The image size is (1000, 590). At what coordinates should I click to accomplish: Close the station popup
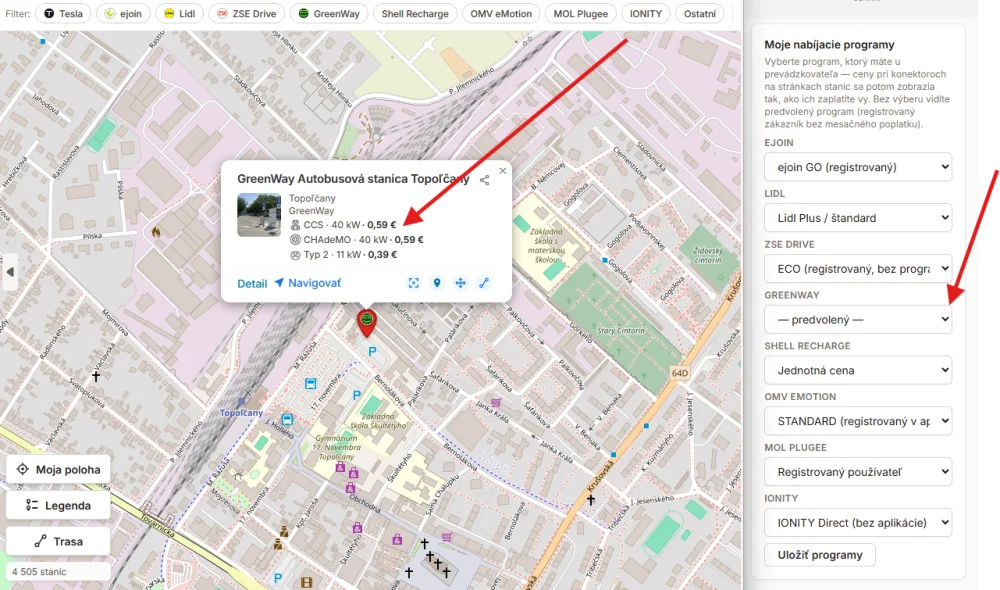pos(503,171)
